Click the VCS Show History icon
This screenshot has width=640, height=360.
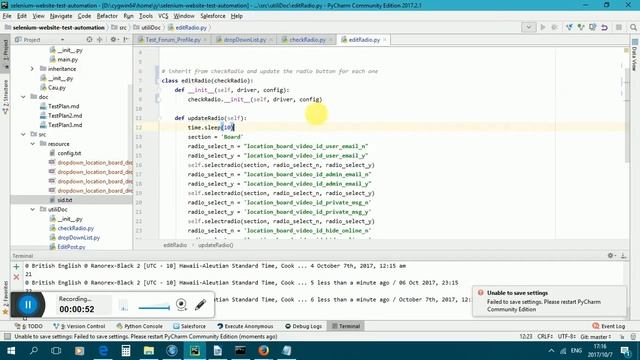(x=593, y=27)
